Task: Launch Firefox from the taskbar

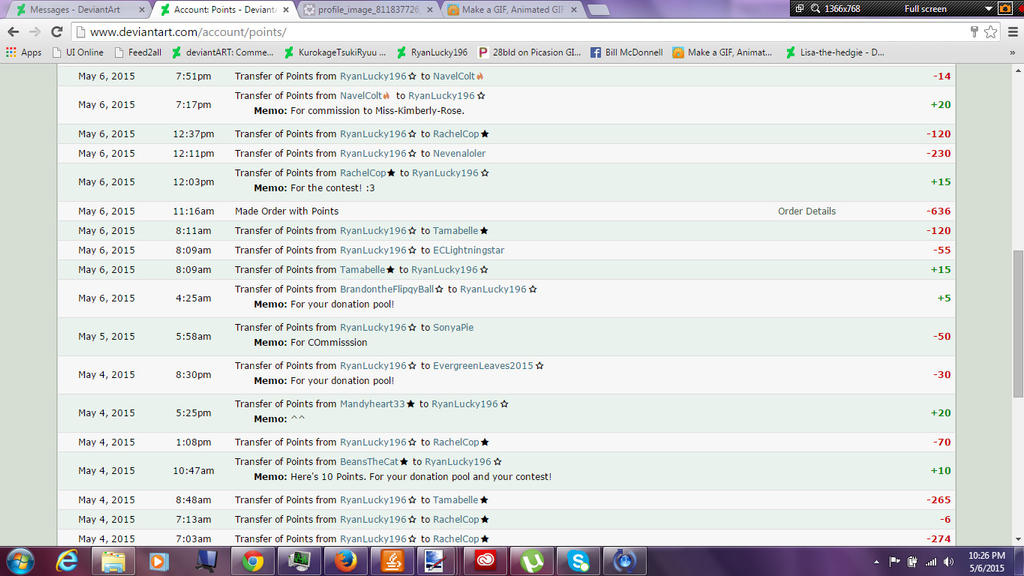Action: [x=345, y=561]
